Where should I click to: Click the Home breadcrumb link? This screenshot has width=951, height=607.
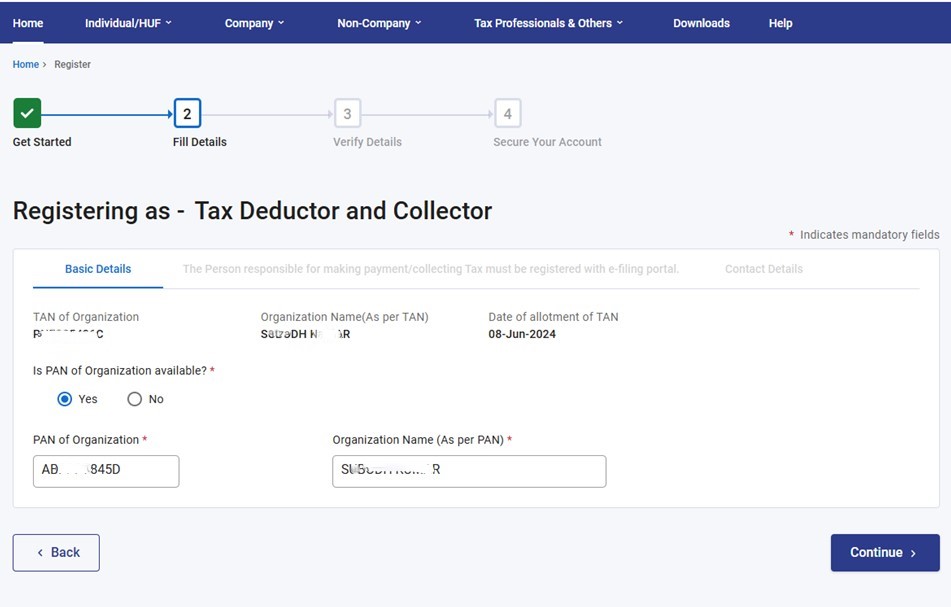[25, 64]
